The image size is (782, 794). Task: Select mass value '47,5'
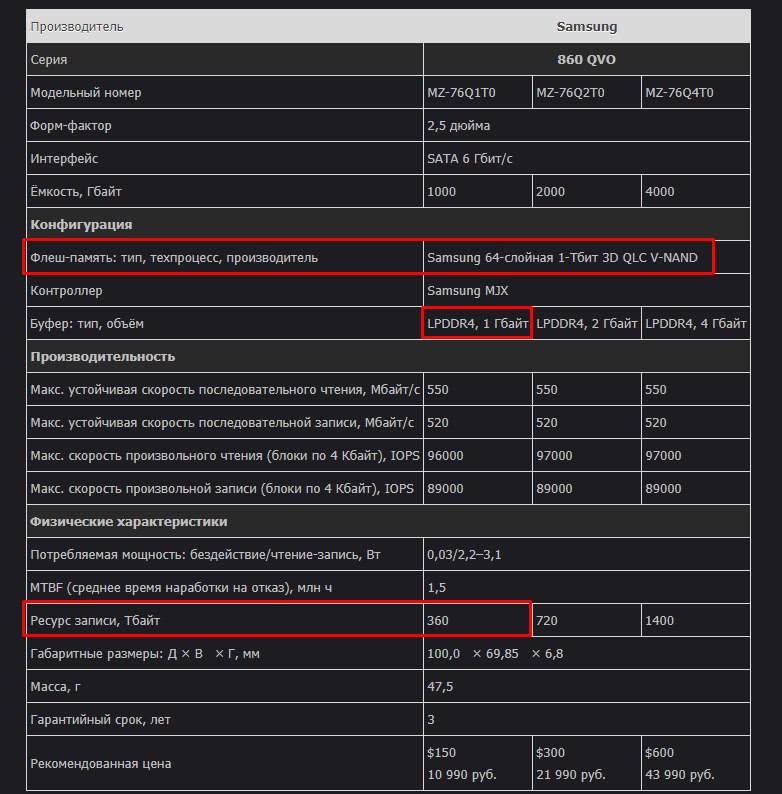tap(440, 687)
